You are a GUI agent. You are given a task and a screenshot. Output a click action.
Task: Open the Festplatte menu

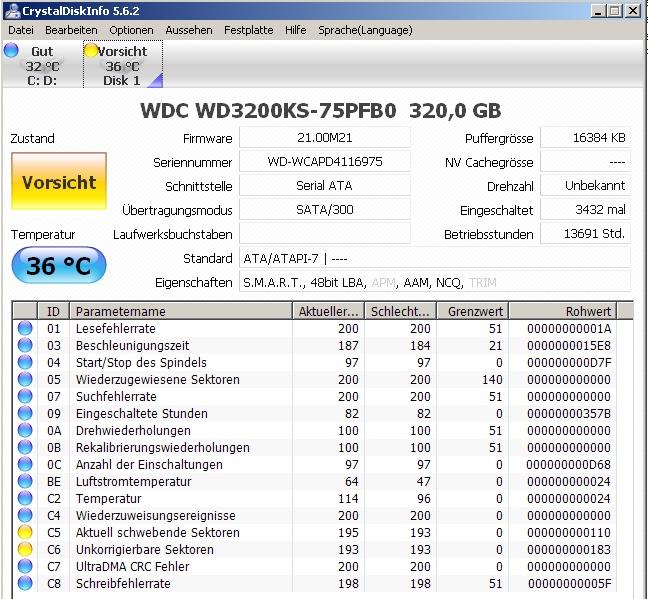pyautogui.click(x=248, y=30)
